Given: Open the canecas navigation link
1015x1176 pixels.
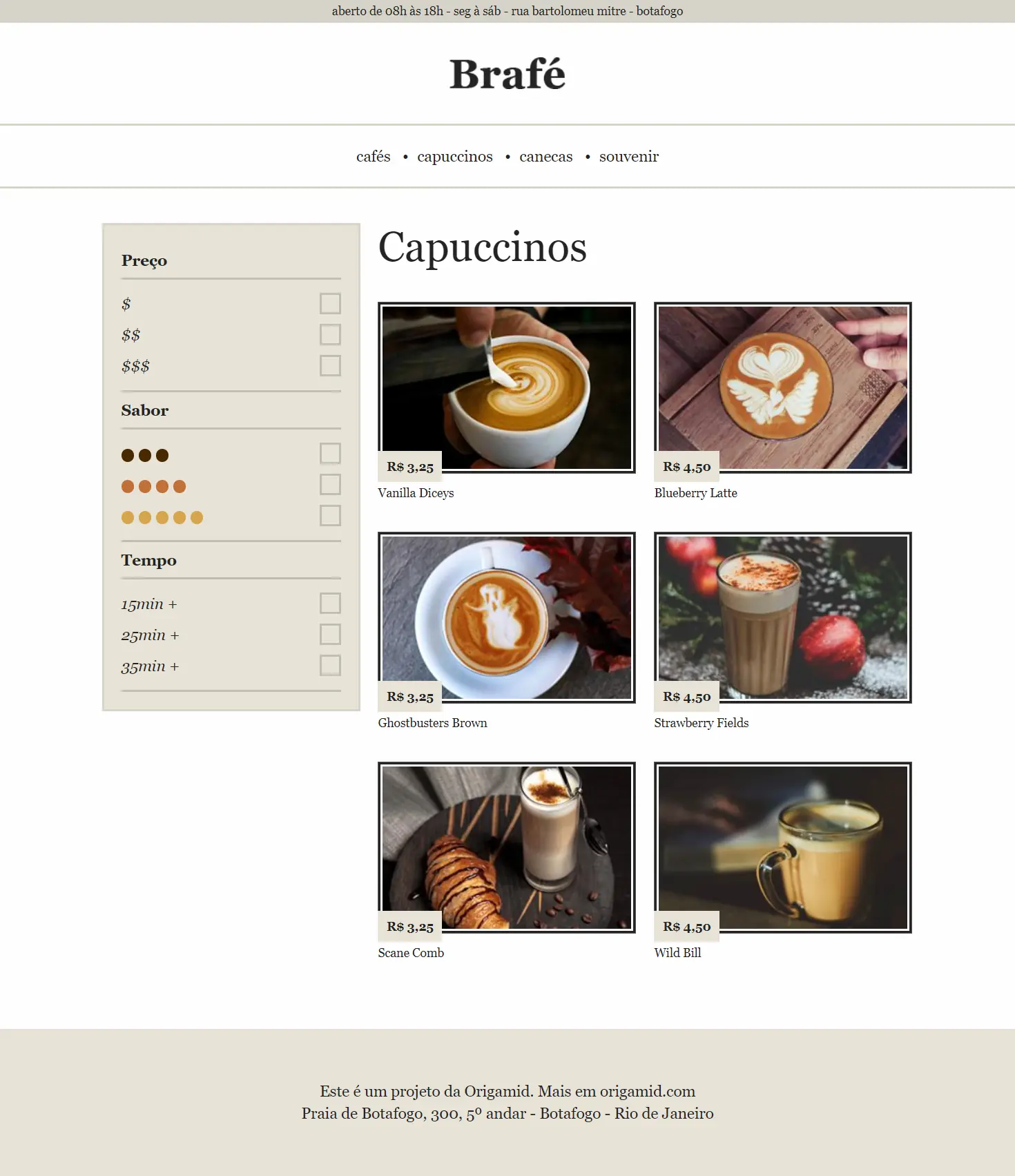Looking at the screenshot, I should (546, 157).
